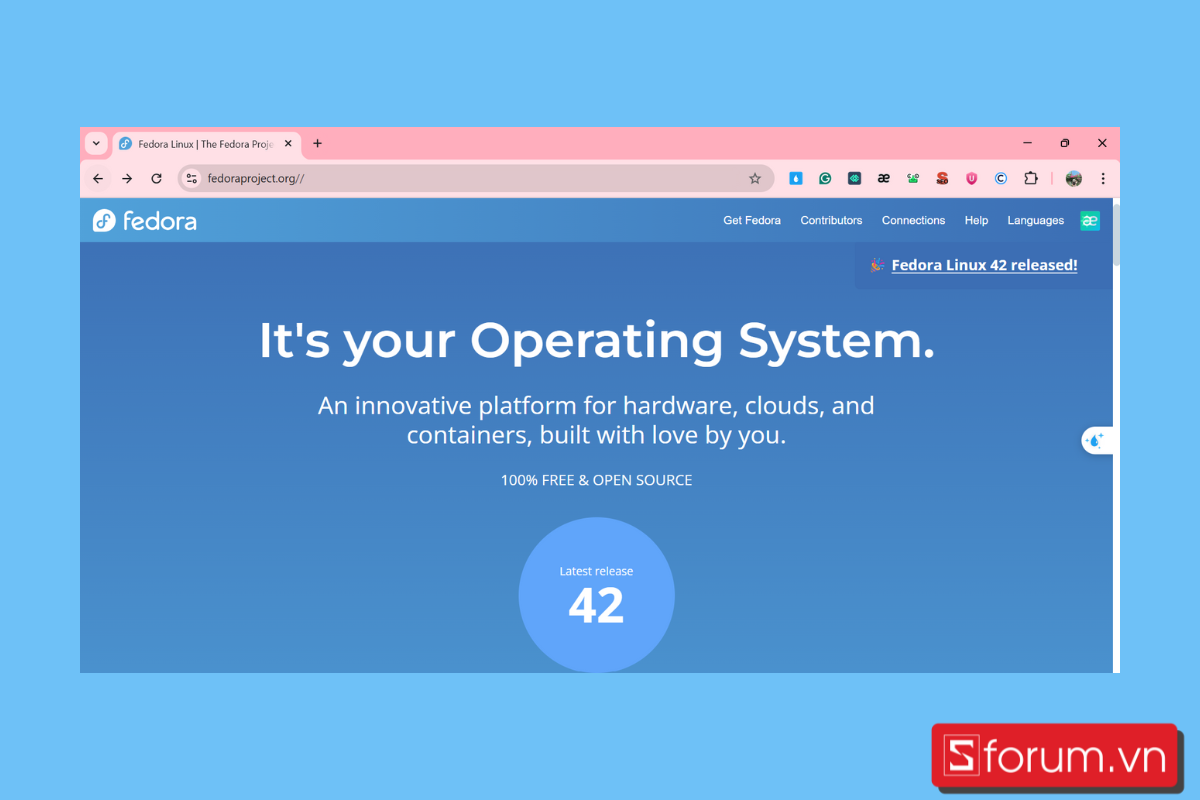Open the Languages menu
The width and height of the screenshot is (1200, 800).
[x=1035, y=221]
